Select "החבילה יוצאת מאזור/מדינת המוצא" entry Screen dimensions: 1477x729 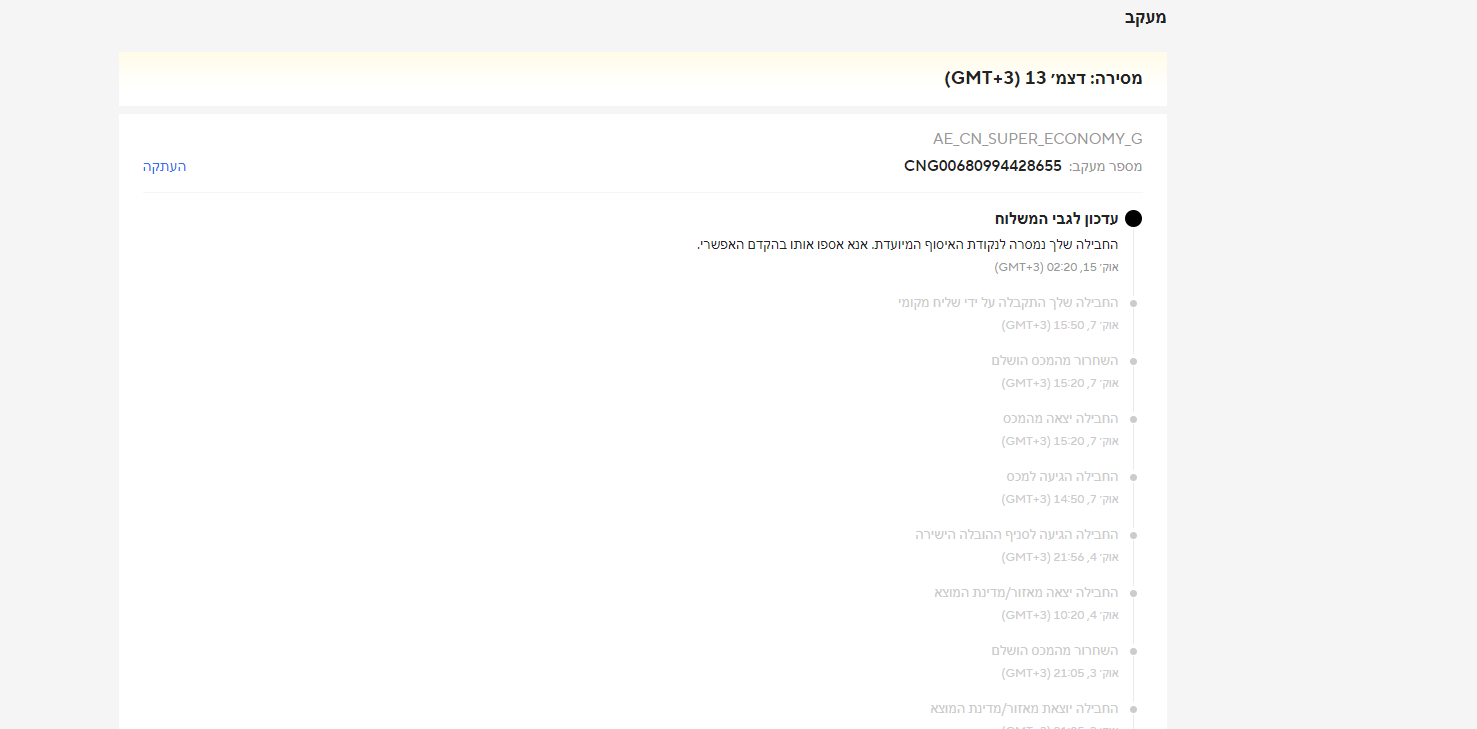[x=1025, y=708]
